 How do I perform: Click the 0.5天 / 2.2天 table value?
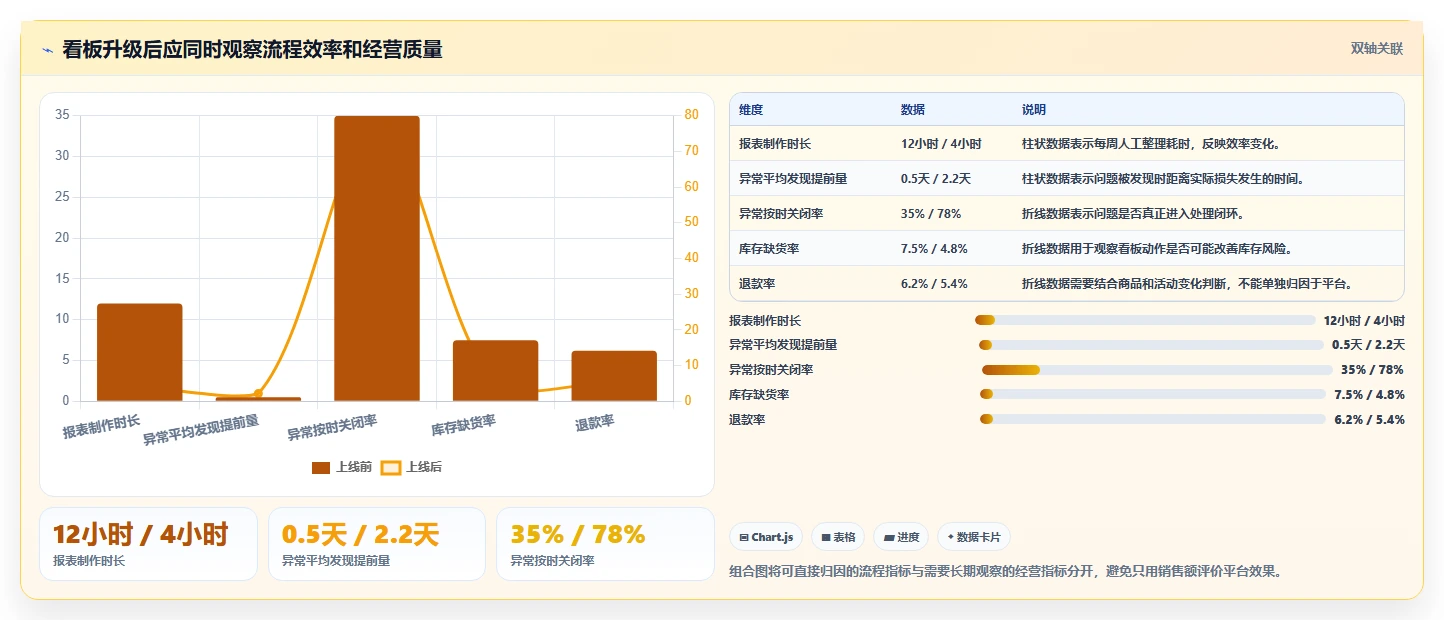tap(936, 179)
